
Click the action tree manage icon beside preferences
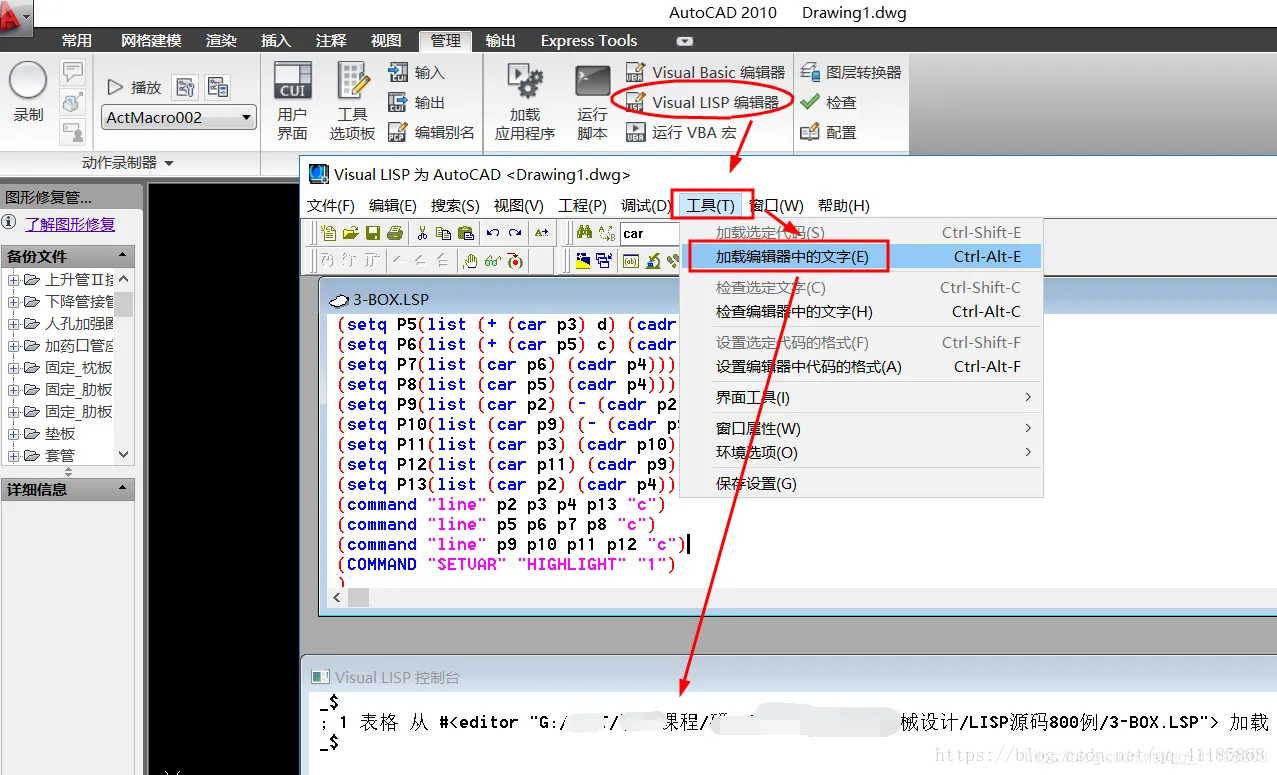pos(218,87)
